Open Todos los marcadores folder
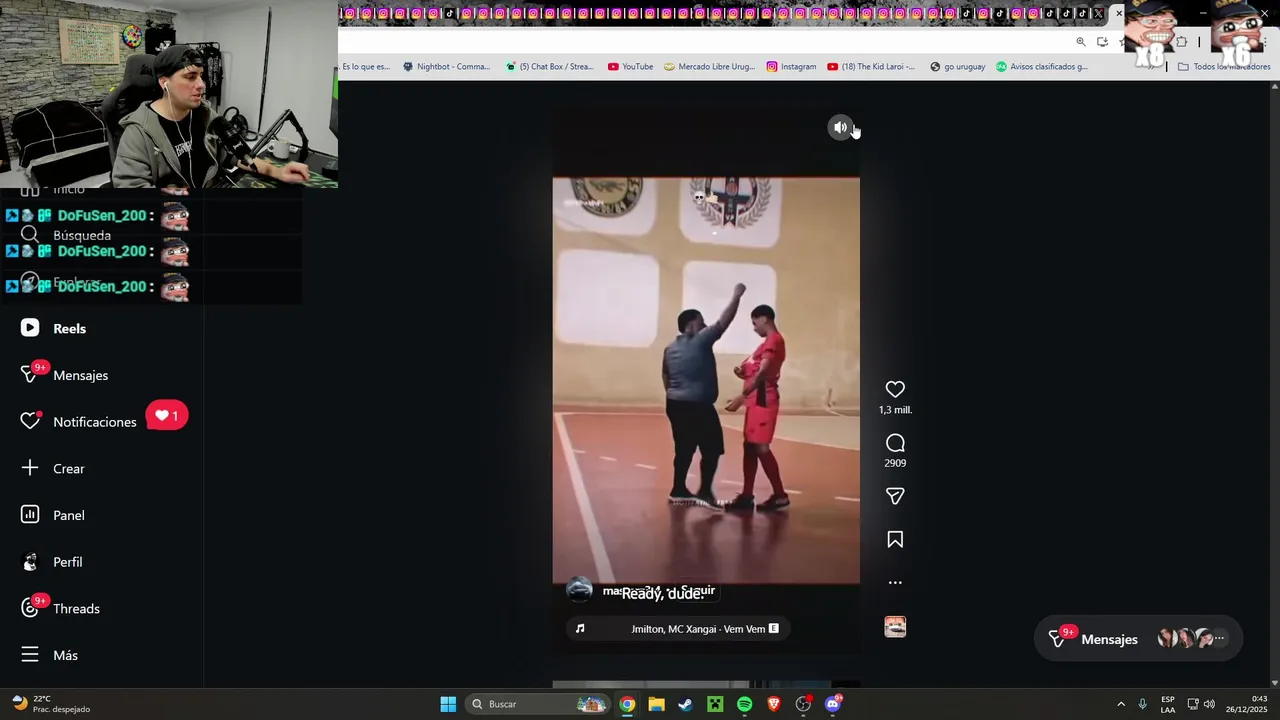Image resolution: width=1280 pixels, height=720 pixels. pyautogui.click(x=1224, y=67)
